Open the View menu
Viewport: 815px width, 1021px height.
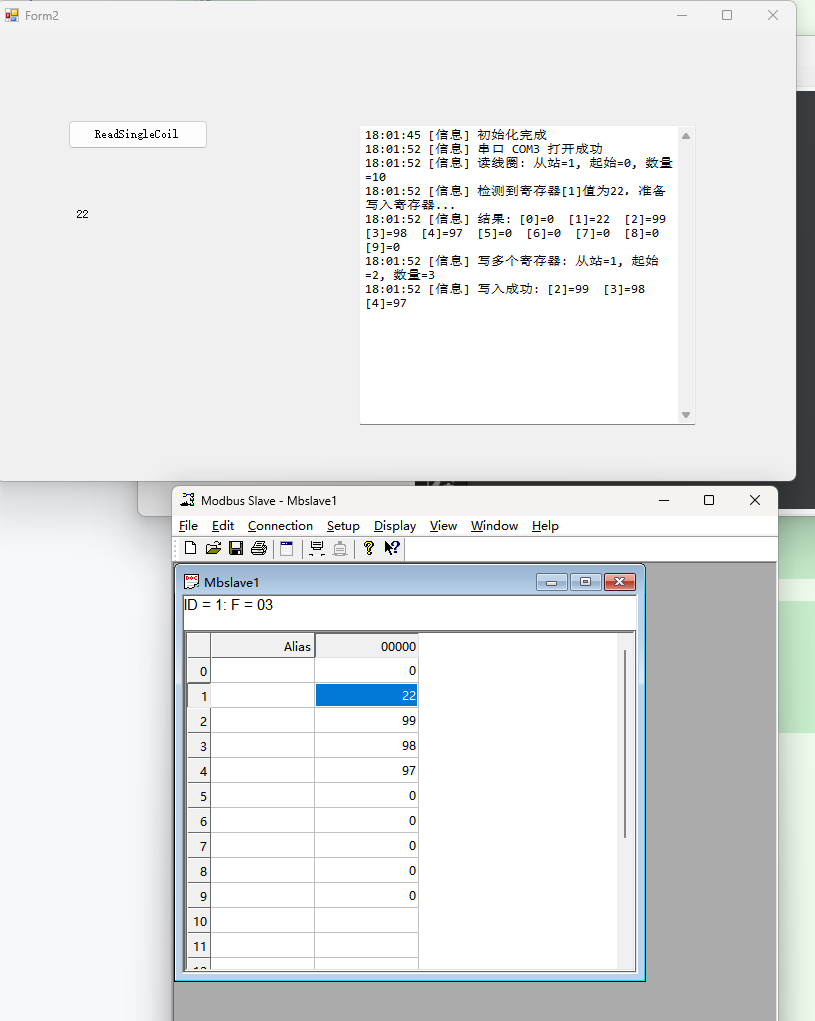click(x=443, y=525)
